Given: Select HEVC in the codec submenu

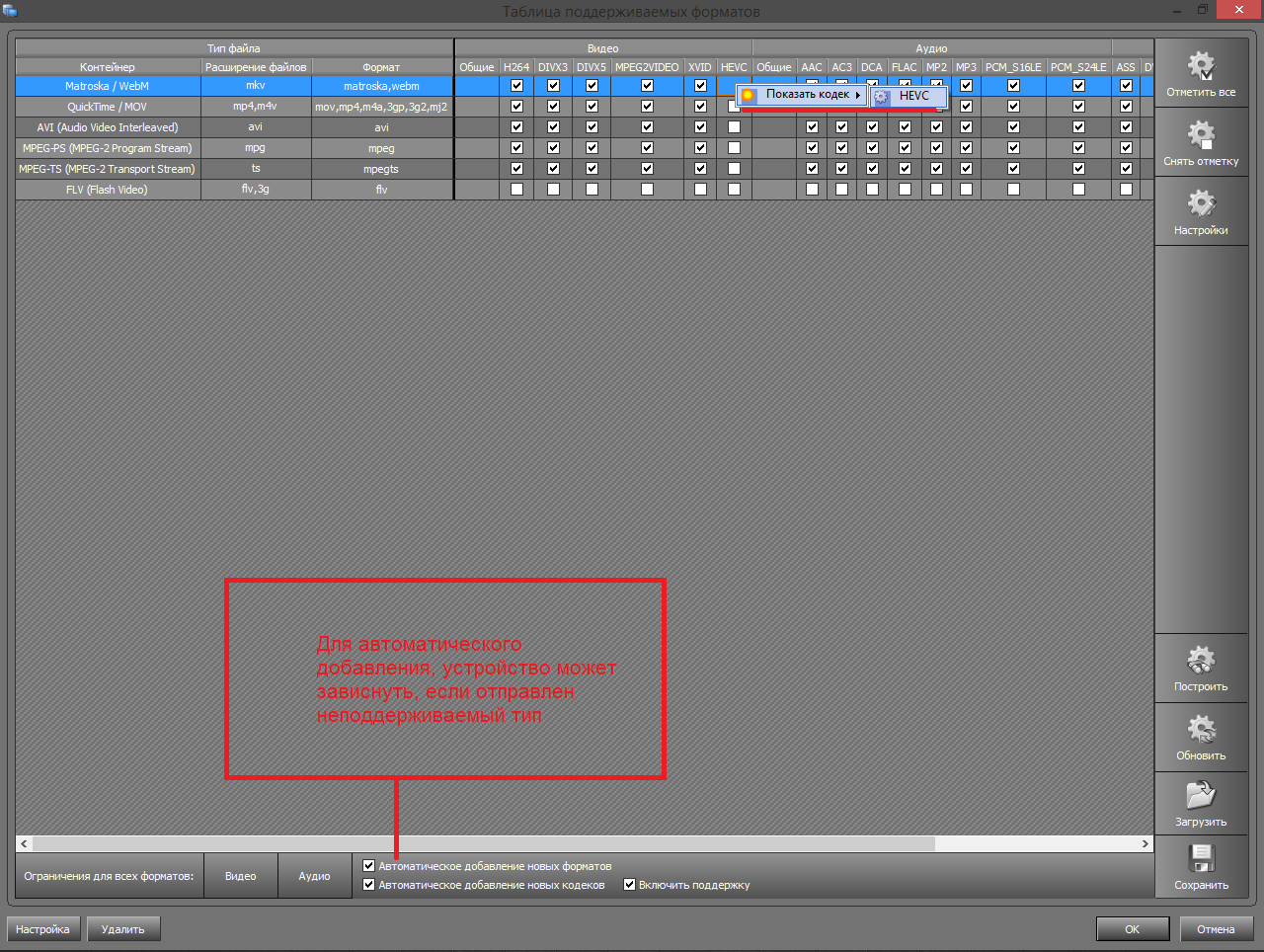Looking at the screenshot, I should click(912, 96).
